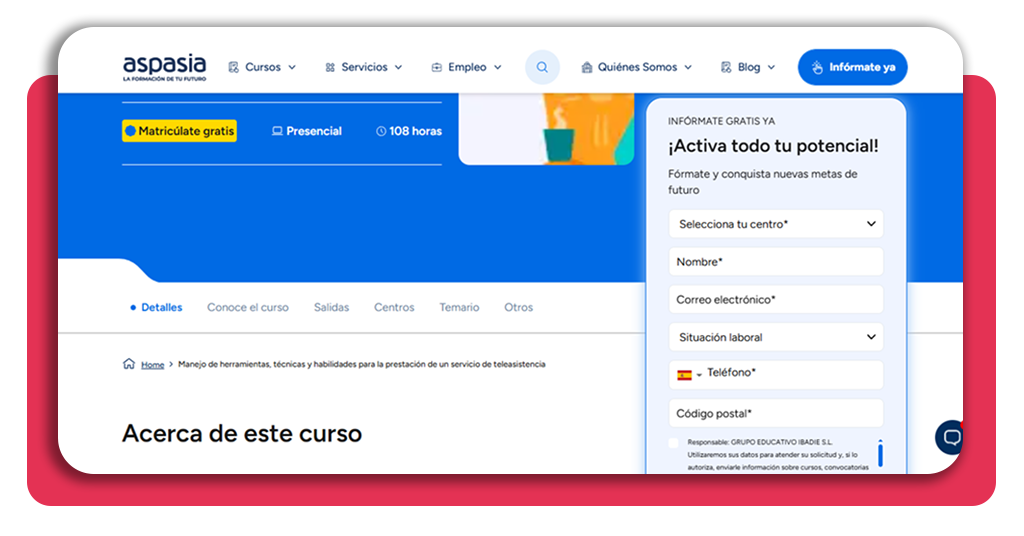The width and height of the screenshot is (1024, 536).
Task: Switch to the Centros tab
Action: pos(394,307)
